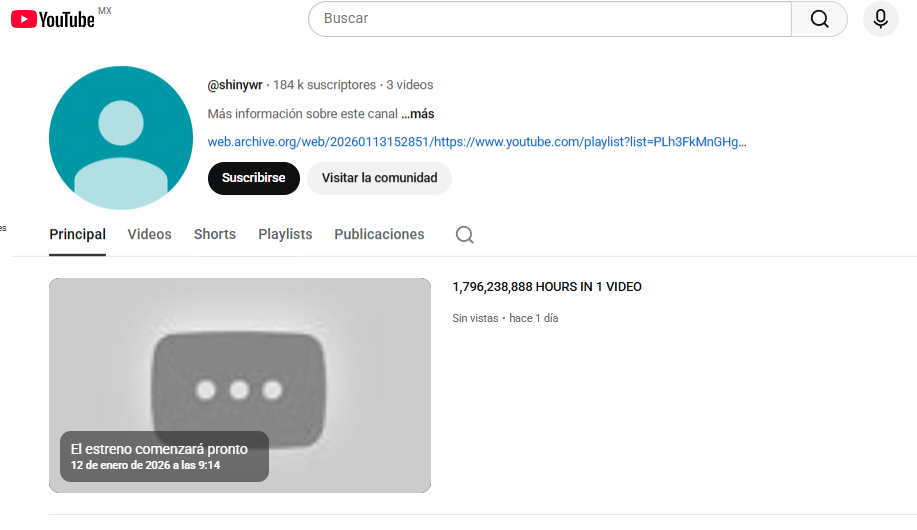The height and width of the screenshot is (530, 917).
Task: Focus the Buscar search field
Action: (x=550, y=19)
